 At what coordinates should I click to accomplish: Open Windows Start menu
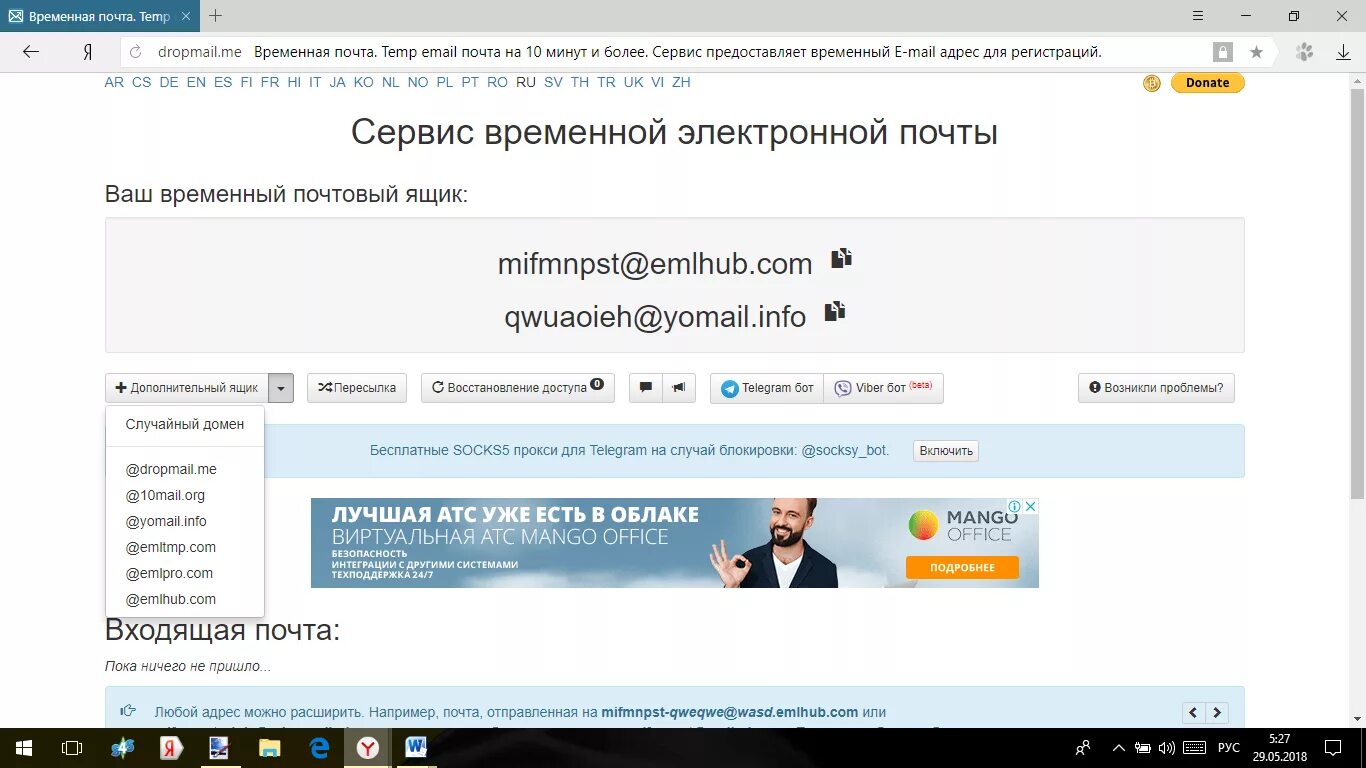23,748
